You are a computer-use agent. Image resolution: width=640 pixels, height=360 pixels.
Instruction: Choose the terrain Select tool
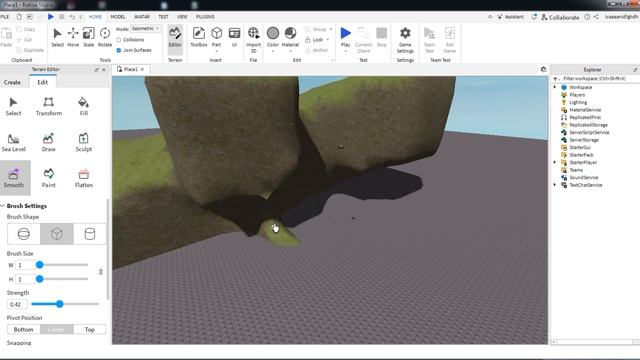(x=13, y=107)
